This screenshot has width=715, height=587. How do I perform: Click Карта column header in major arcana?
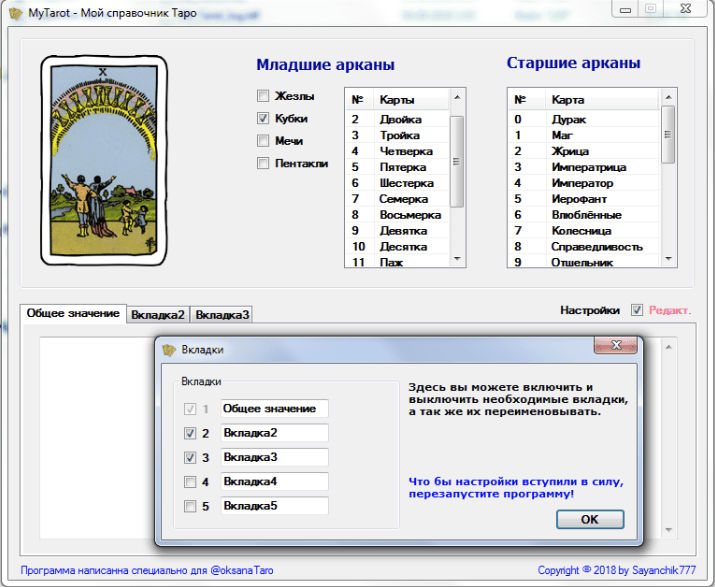(x=602, y=99)
